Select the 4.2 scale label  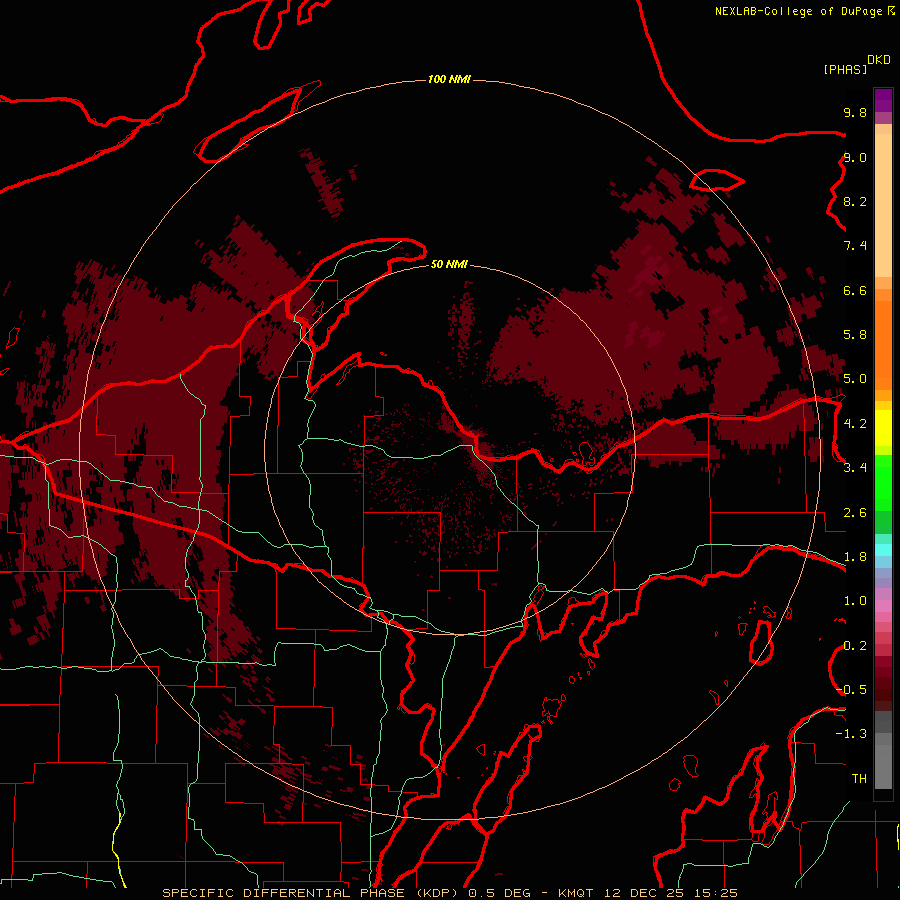pyautogui.click(x=855, y=424)
